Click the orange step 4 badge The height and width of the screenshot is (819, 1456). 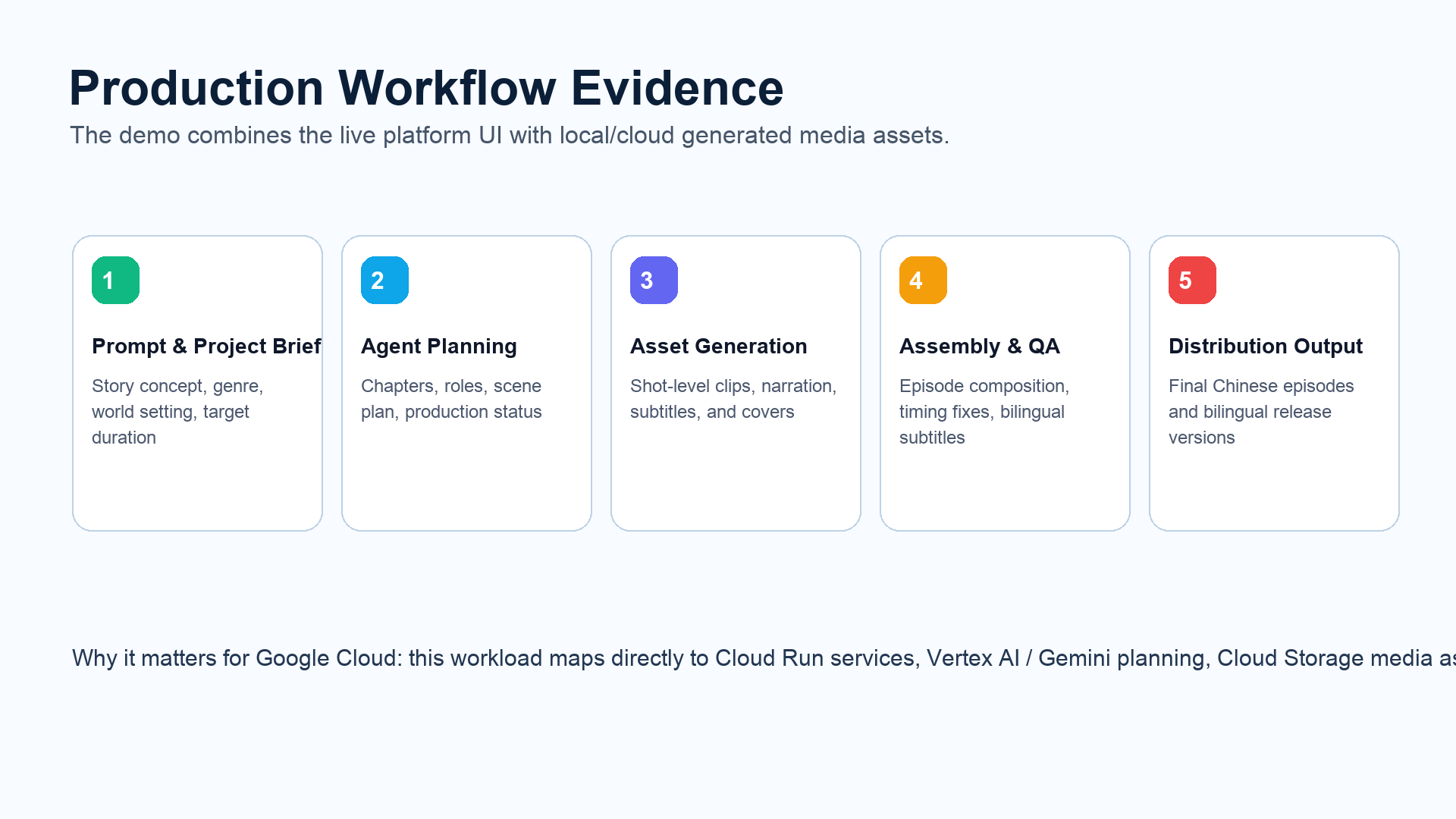click(x=923, y=280)
